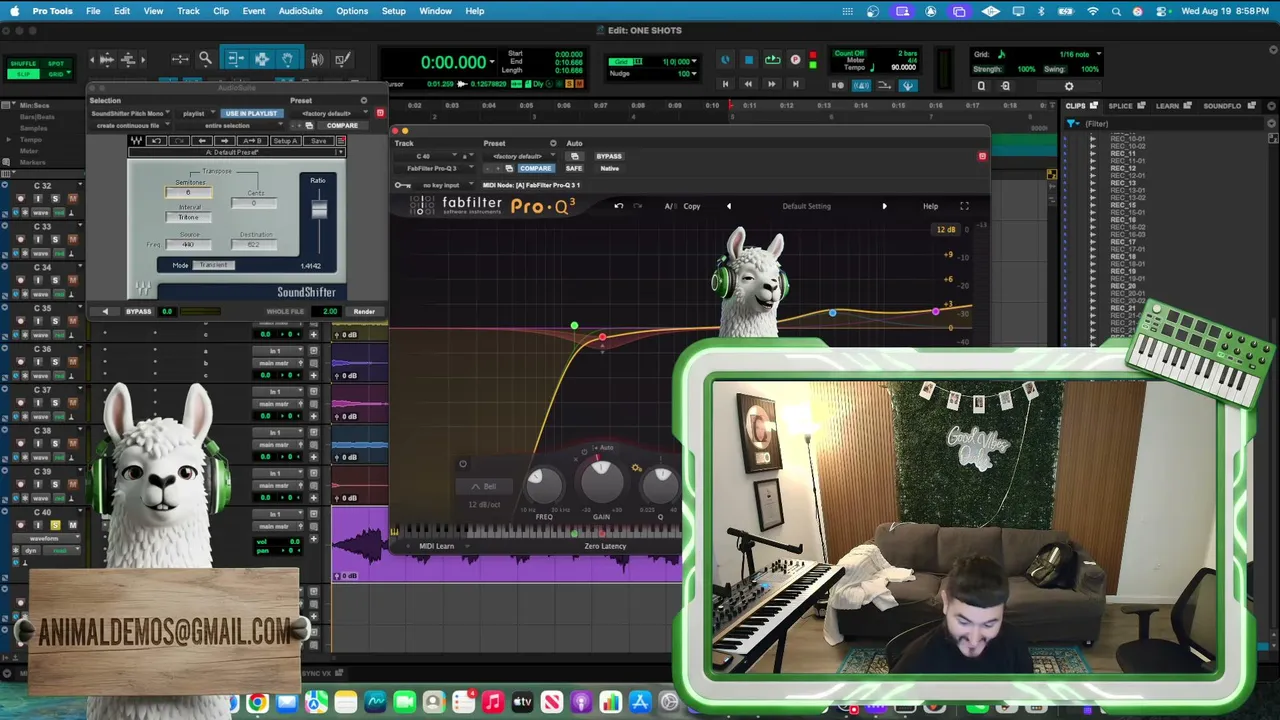The width and height of the screenshot is (1280, 720).
Task: Click the Pro-Q 3 Help button
Action: [x=930, y=206]
